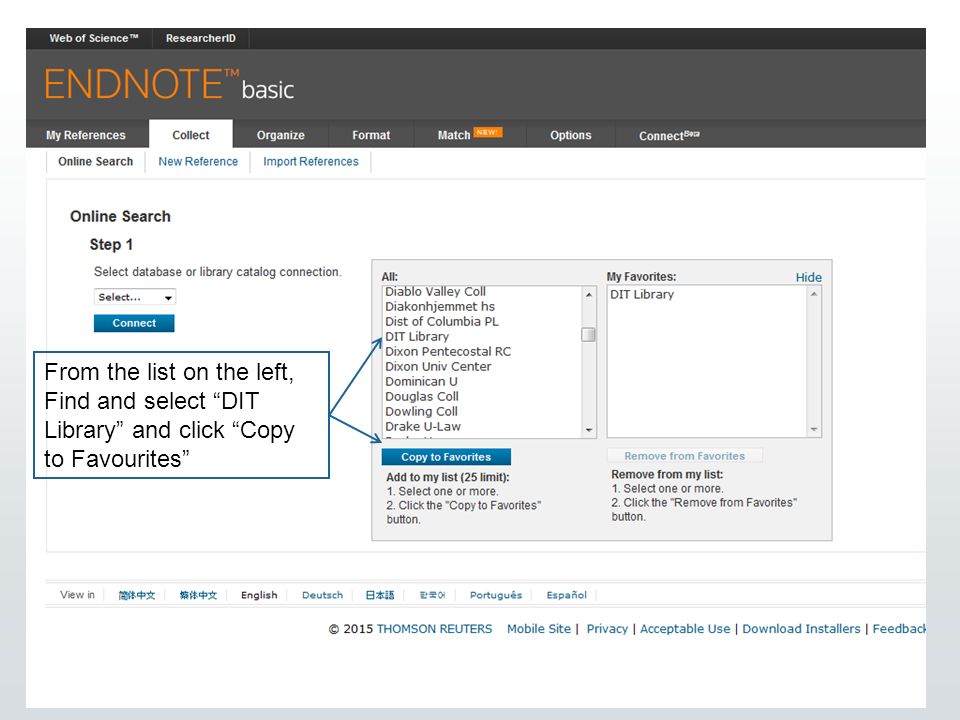Switch view language to English
This screenshot has width=960, height=720.
(259, 595)
